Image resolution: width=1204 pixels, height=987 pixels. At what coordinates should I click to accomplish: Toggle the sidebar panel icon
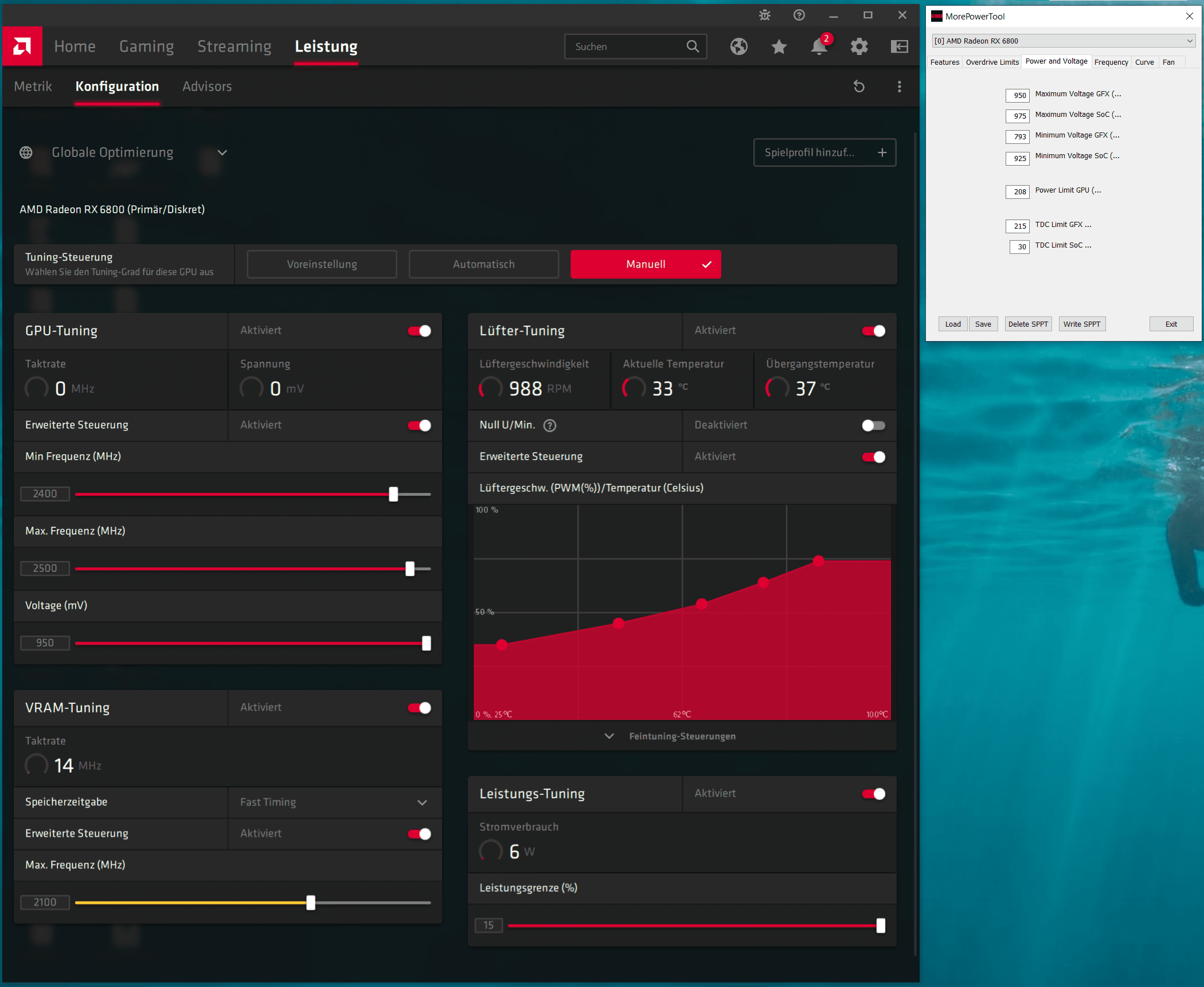(900, 46)
